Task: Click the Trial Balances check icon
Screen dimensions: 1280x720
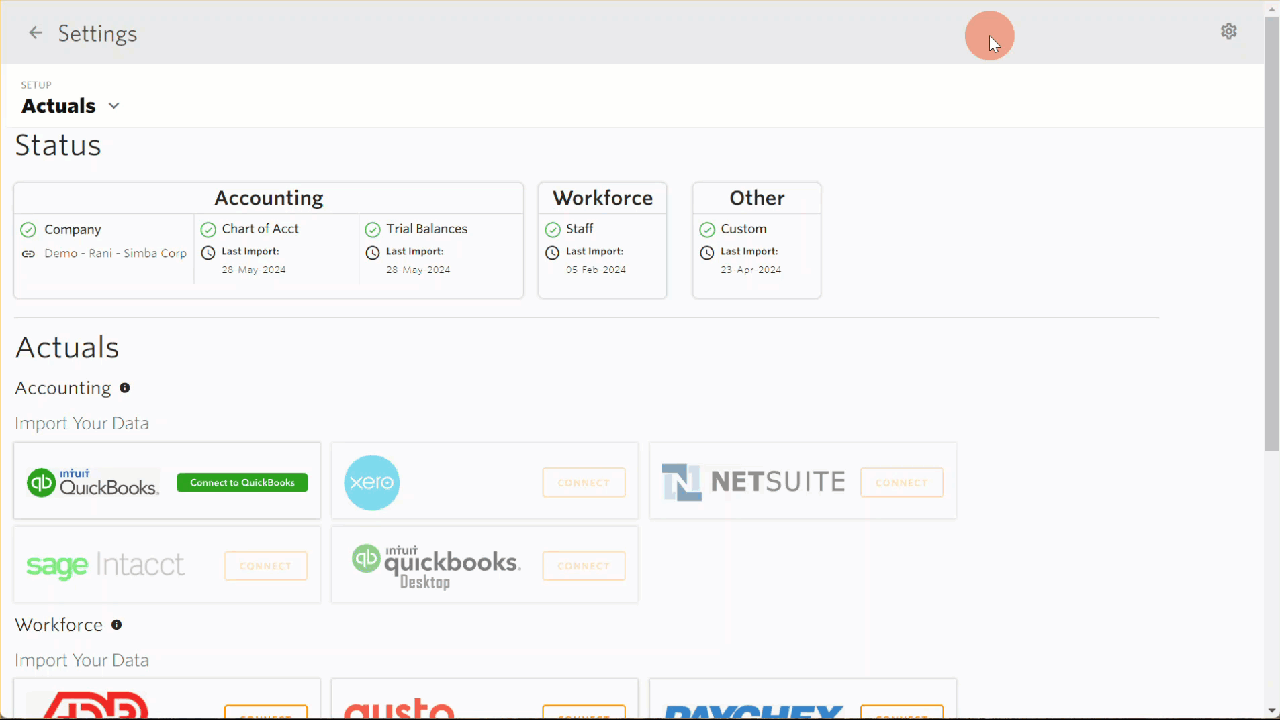Action: pyautogui.click(x=373, y=229)
